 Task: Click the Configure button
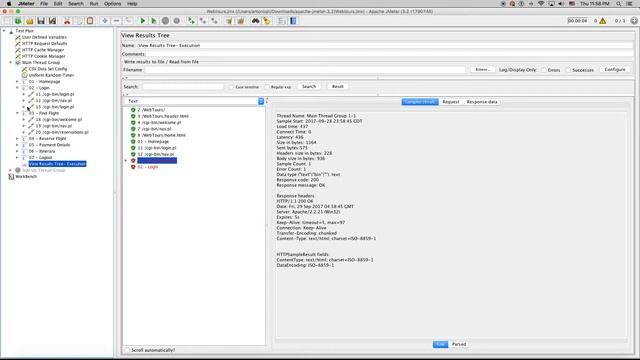pos(615,70)
